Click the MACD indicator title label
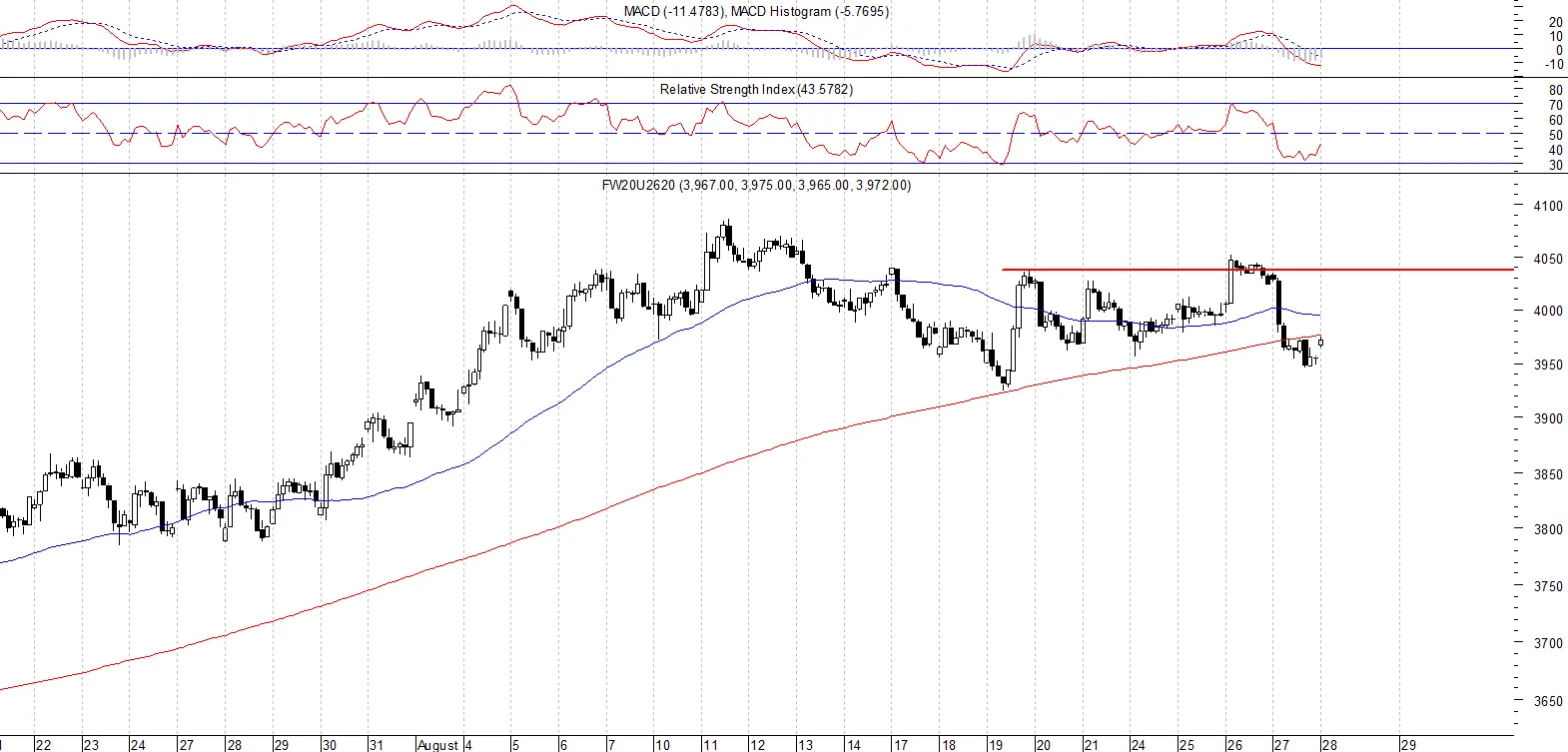The image size is (1568, 752). 756,11
